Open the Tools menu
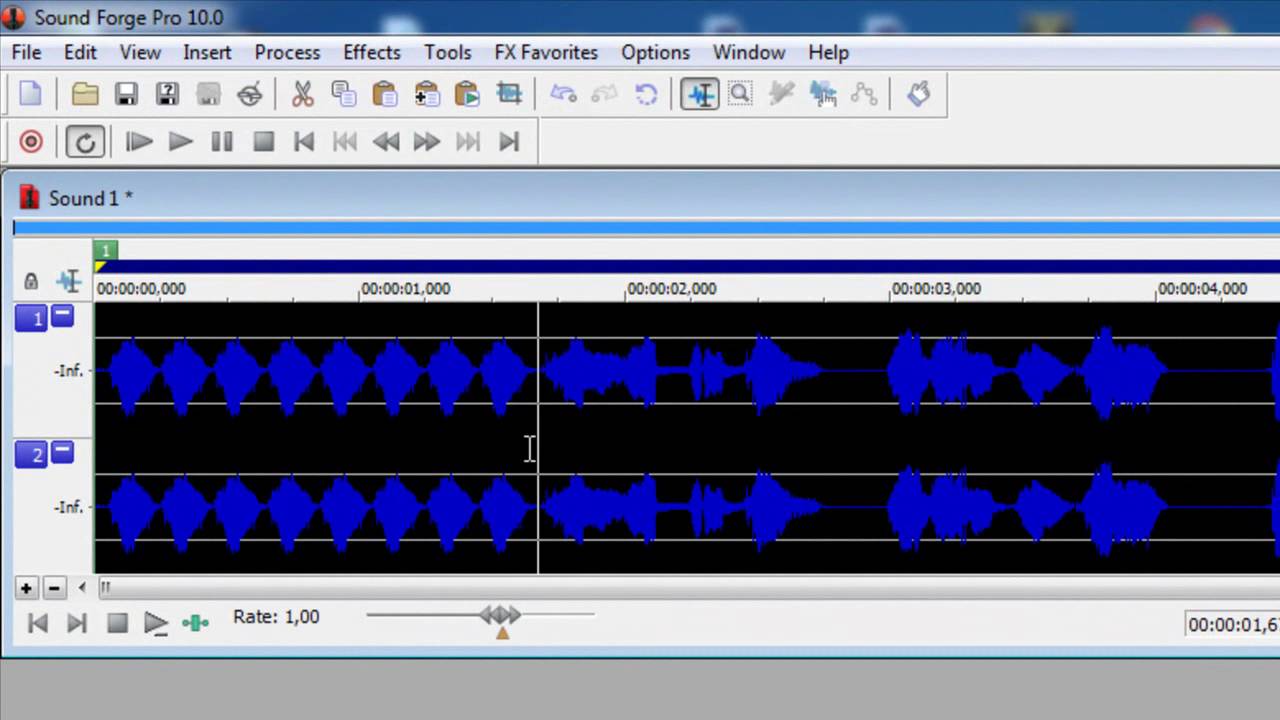Screen dimensions: 1280x720 447,52
